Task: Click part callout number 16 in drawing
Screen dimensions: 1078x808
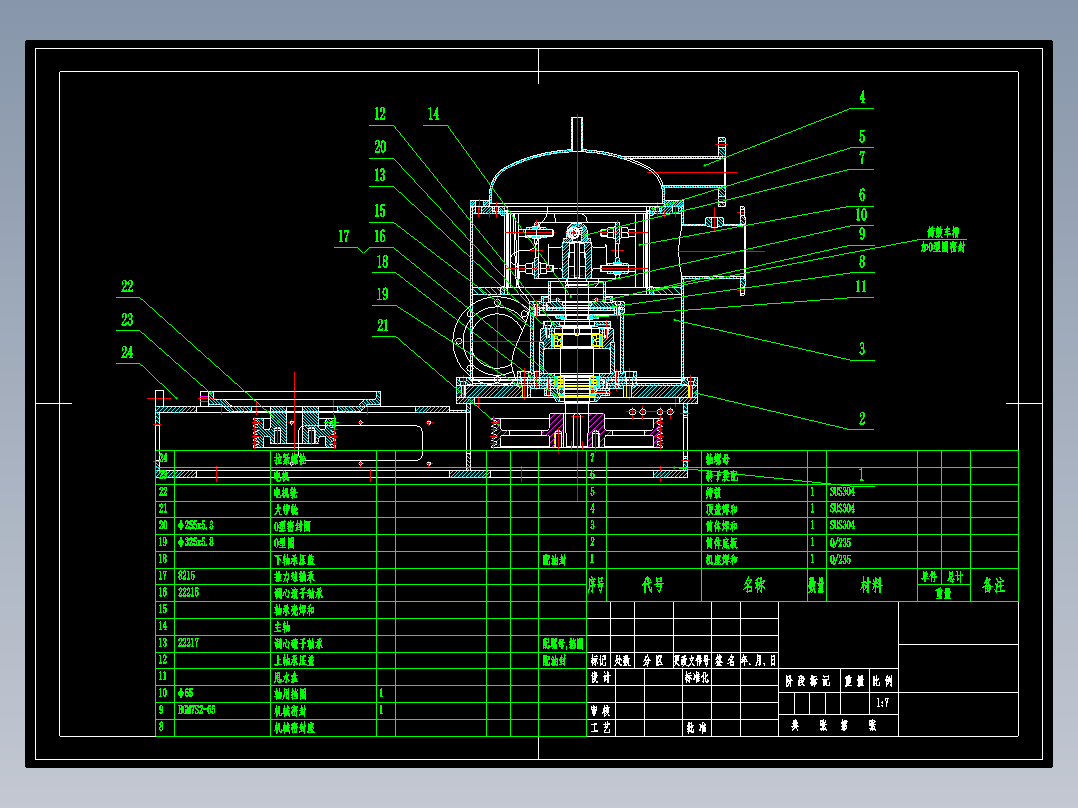Action: 380,237
